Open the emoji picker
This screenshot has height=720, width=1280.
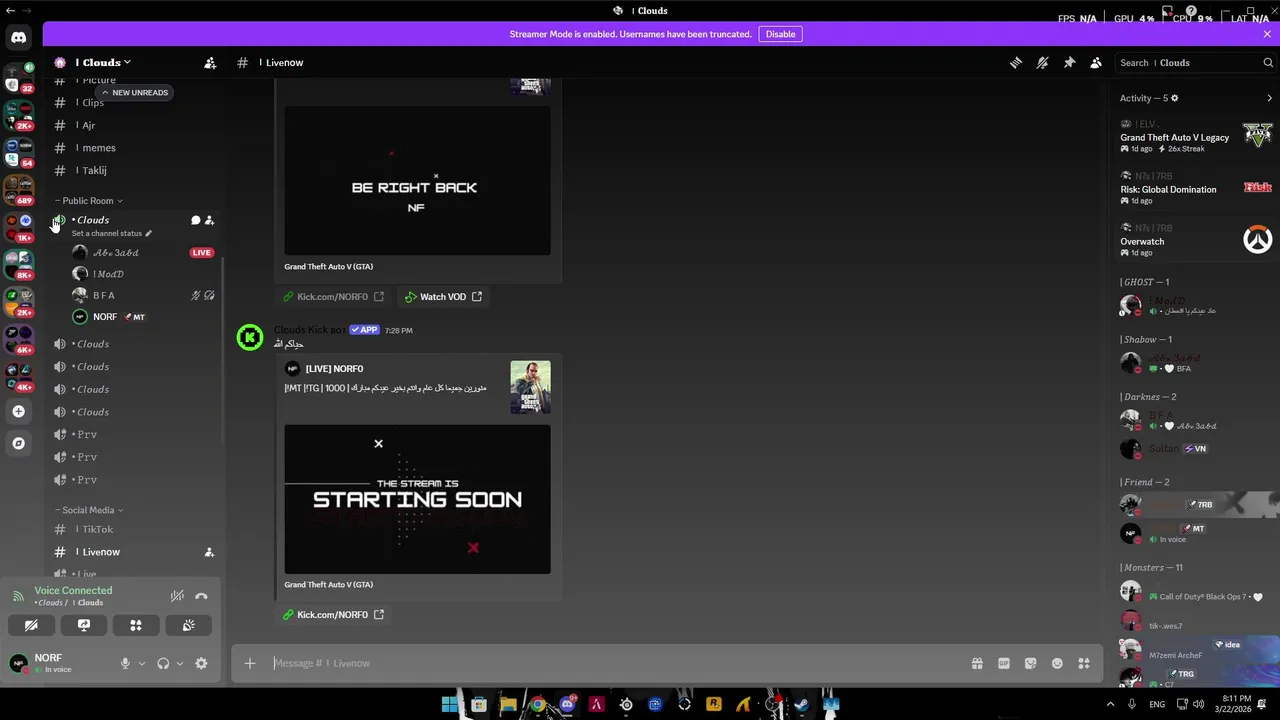1057,663
